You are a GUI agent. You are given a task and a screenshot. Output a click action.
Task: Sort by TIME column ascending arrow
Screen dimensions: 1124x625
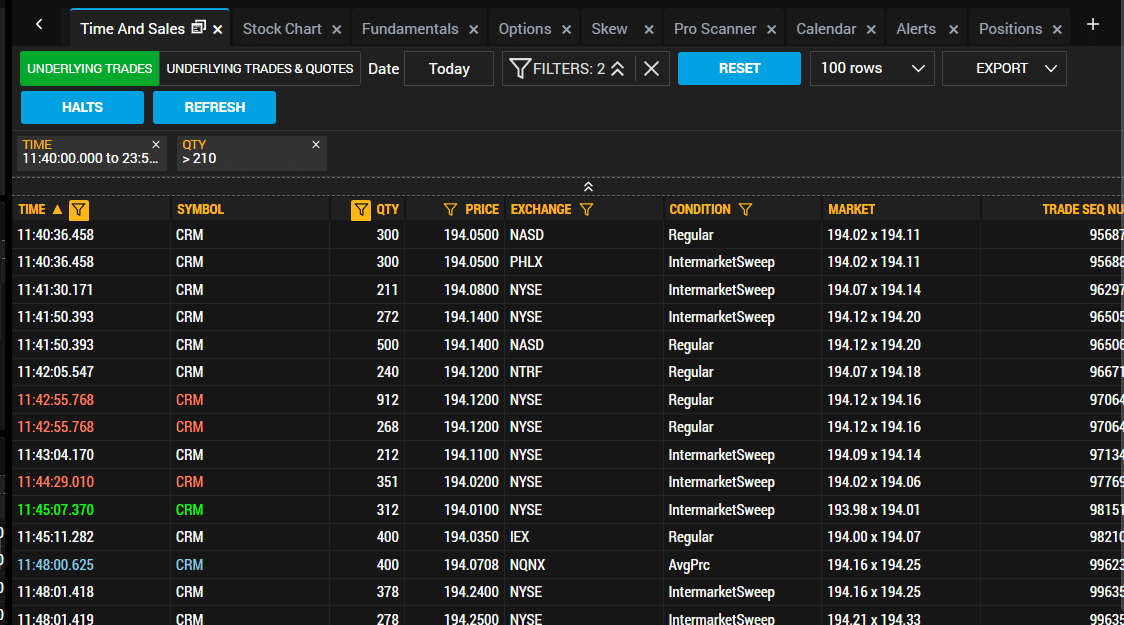(57, 209)
